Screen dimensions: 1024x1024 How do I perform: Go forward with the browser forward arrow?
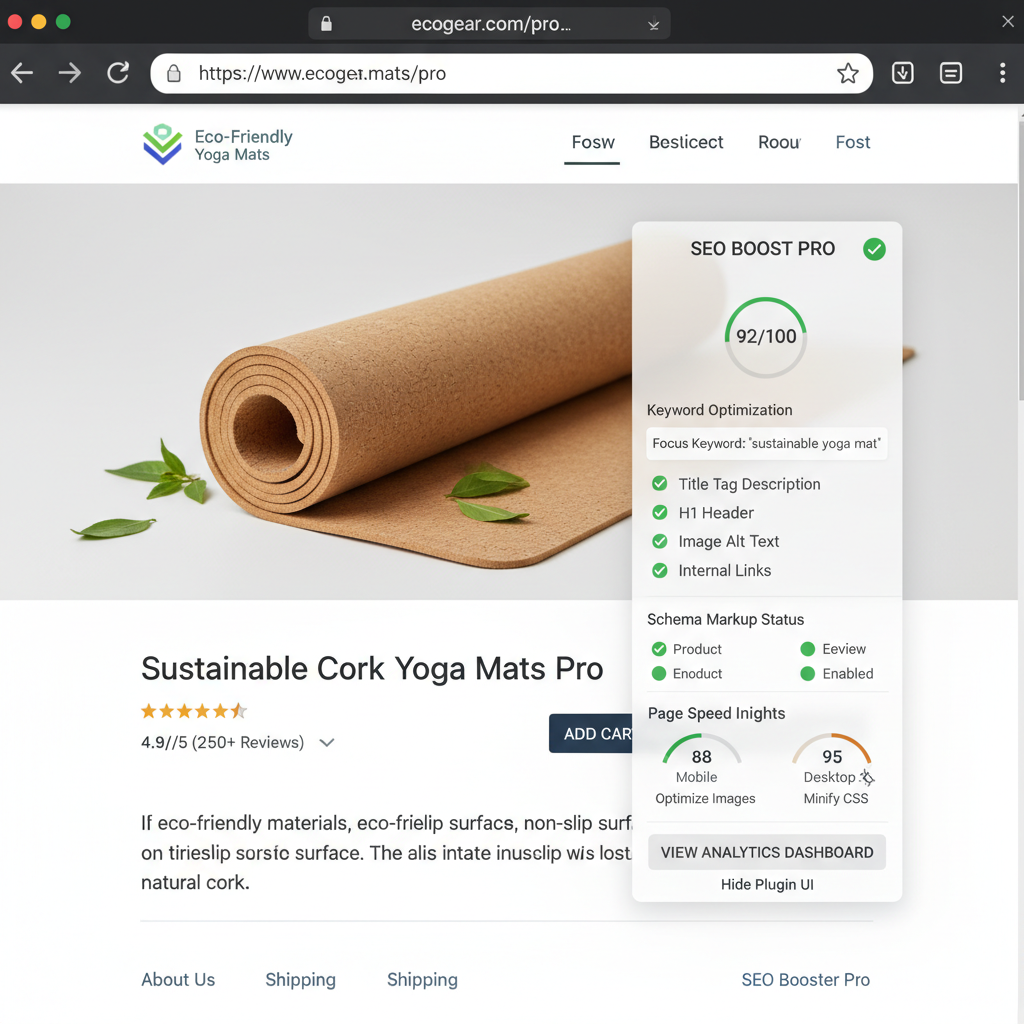pos(70,72)
